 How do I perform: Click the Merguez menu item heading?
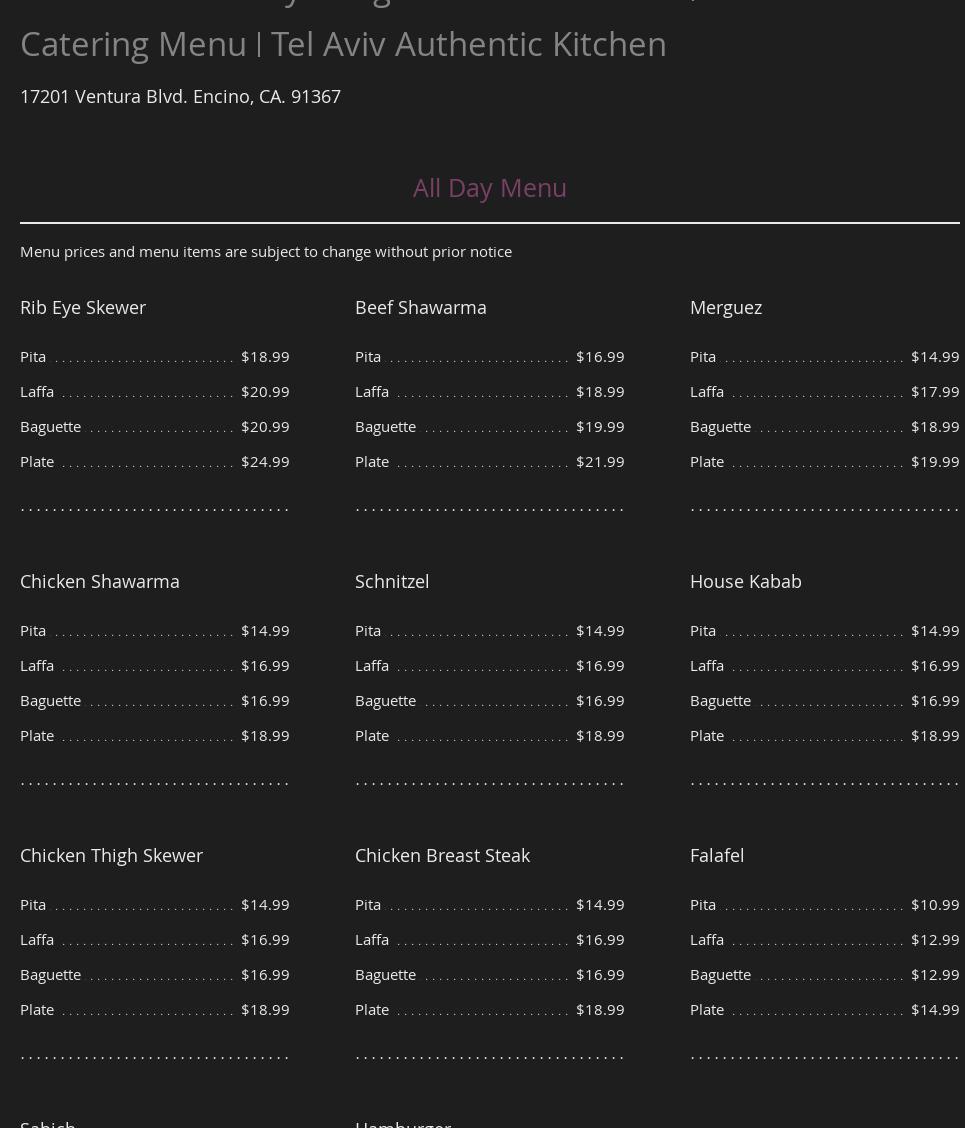coord(725,307)
